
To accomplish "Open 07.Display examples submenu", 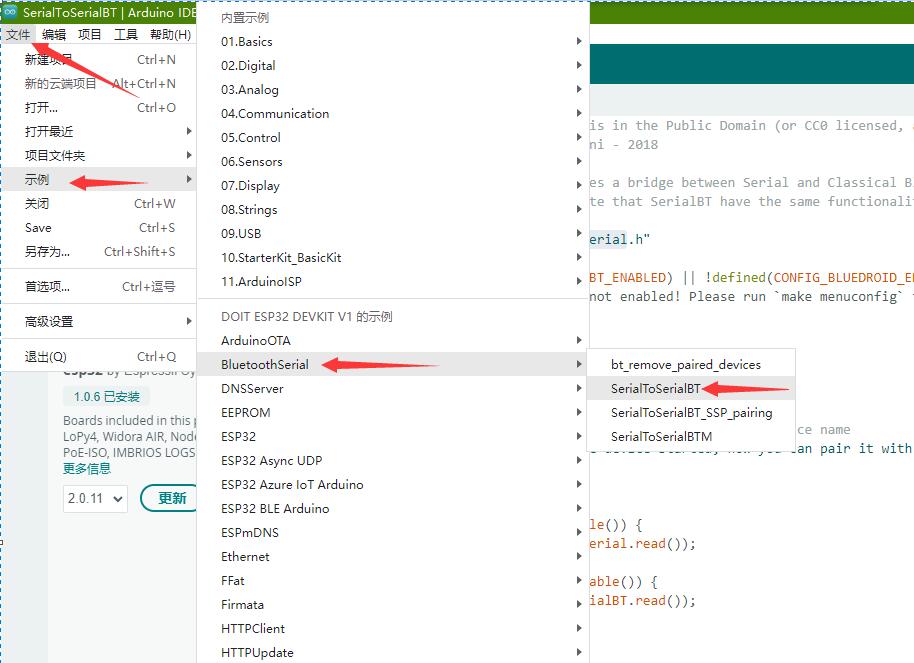I will [393, 185].
